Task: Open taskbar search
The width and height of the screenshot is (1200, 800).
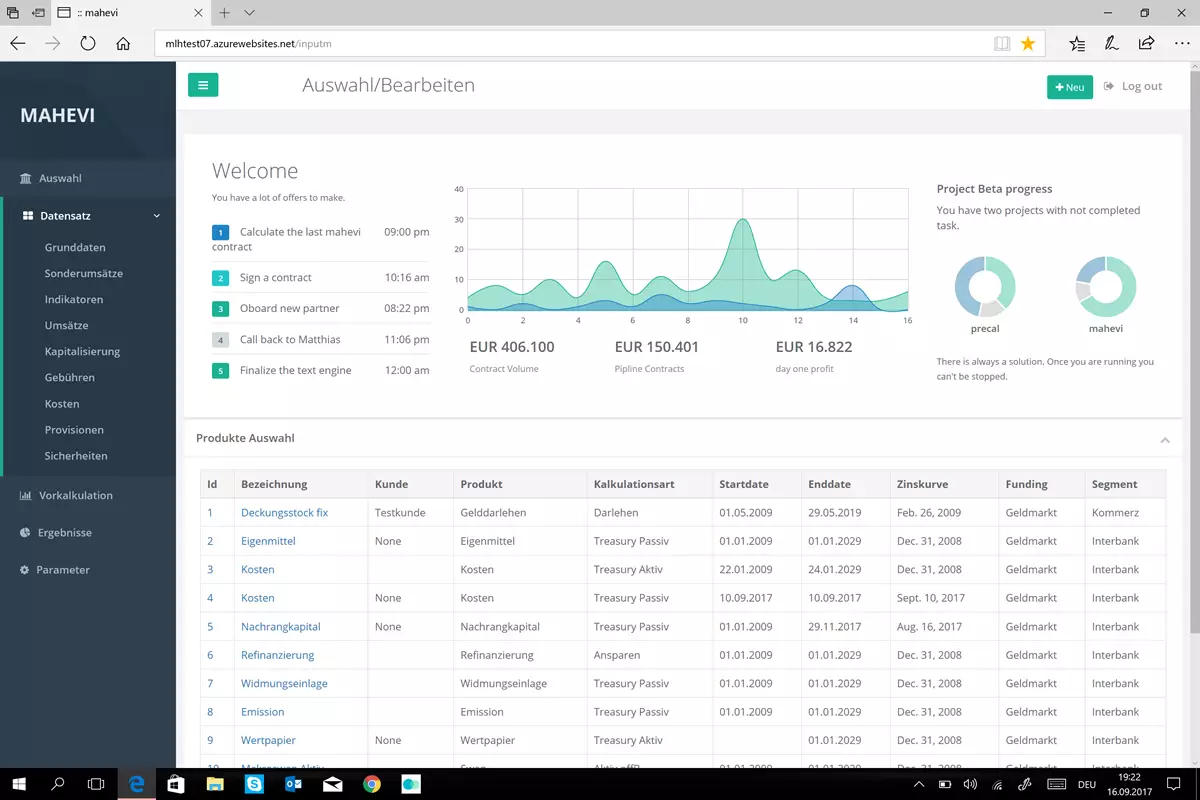Action: [x=58, y=784]
